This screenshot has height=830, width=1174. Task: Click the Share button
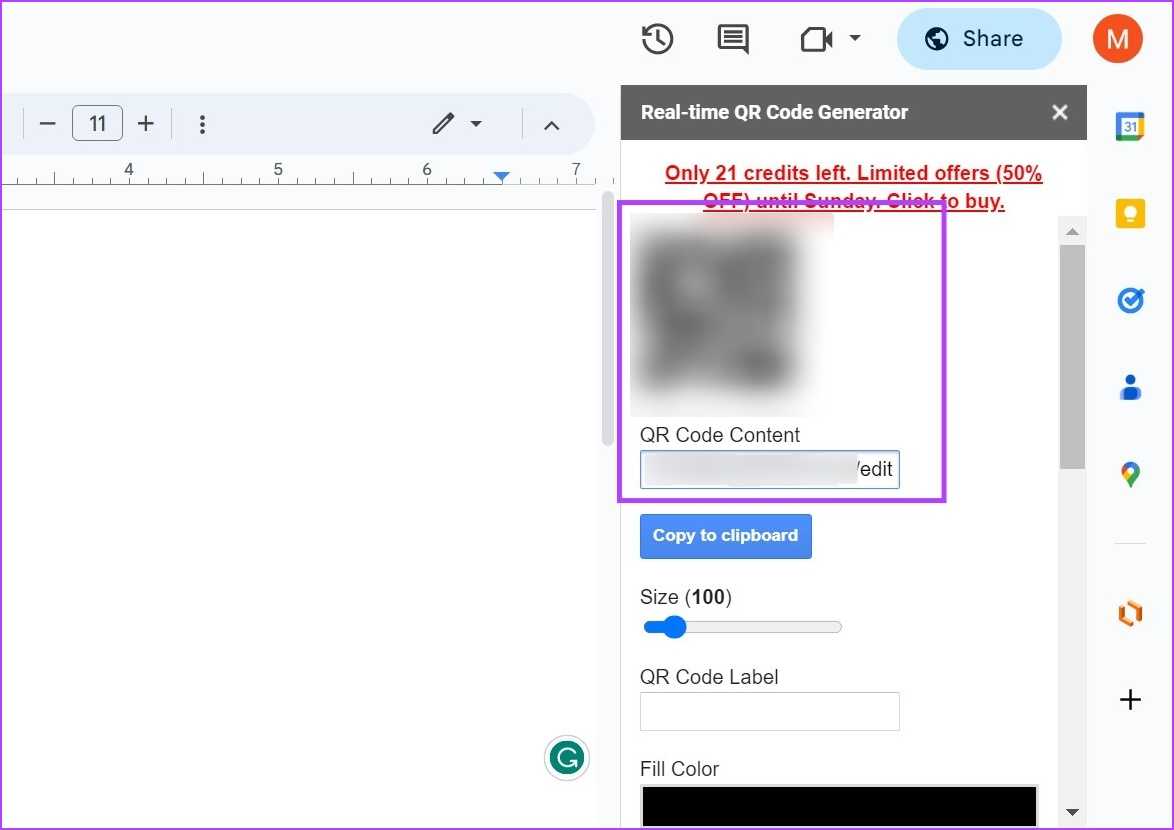pyautogui.click(x=978, y=39)
